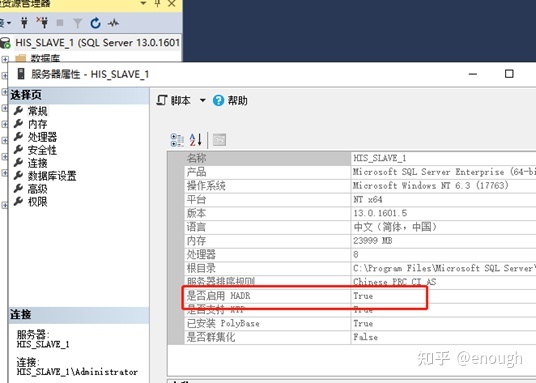Click the filter funnel icon in Object Explorer
Screen dimensions: 536x383
click(78, 23)
